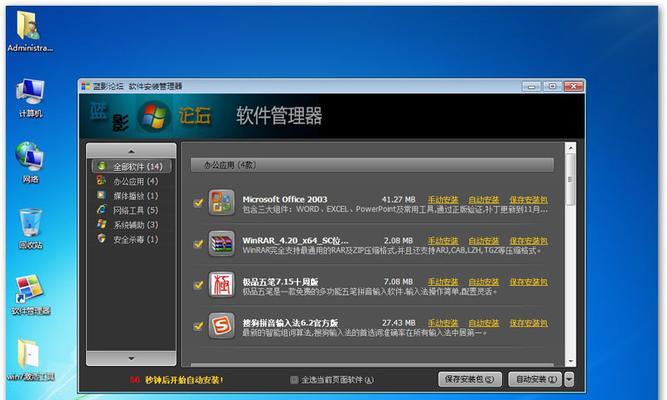Uncheck Microsoft Office 2003 checkbox
Screen dimensions: 667x400
click(x=198, y=203)
